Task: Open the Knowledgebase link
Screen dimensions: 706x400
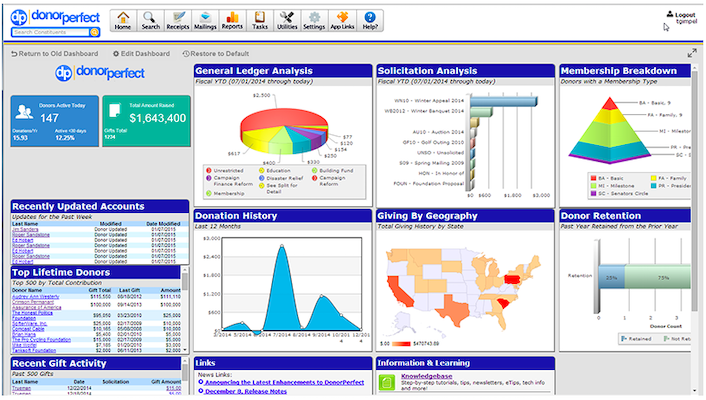Action: pyautogui.click(x=426, y=376)
